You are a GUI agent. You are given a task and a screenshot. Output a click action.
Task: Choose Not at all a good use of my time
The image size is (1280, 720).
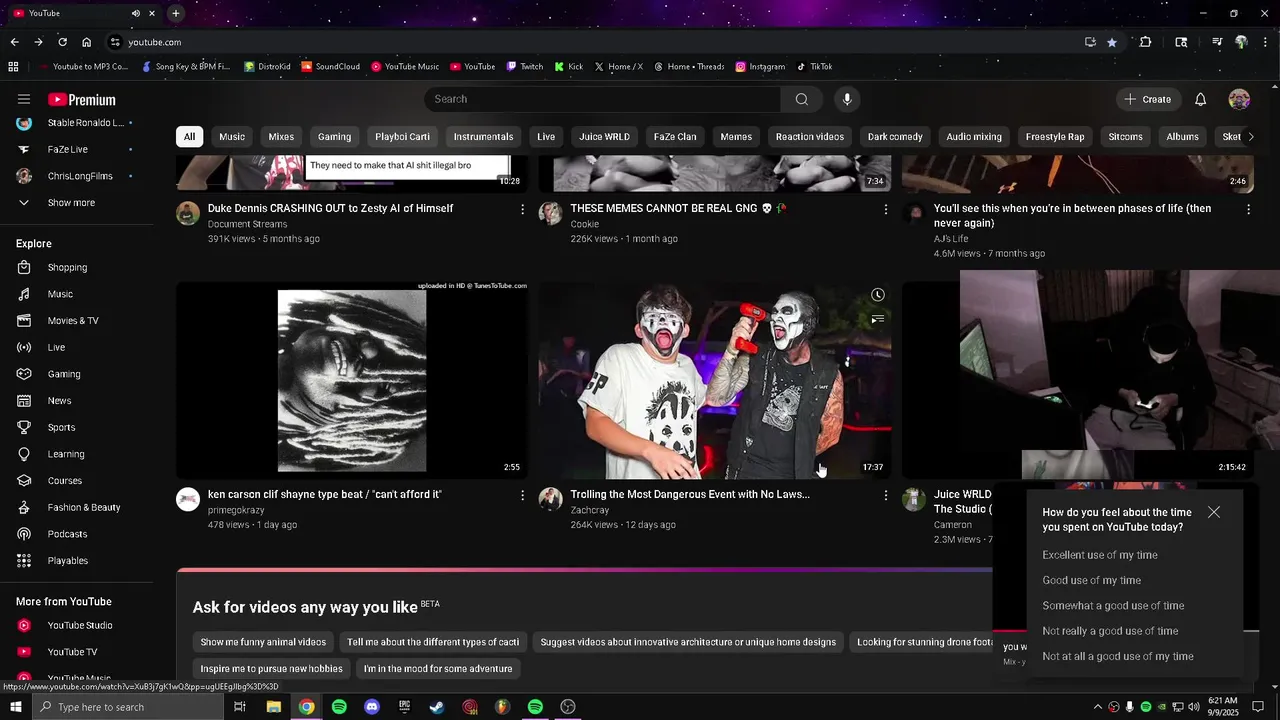pyautogui.click(x=1118, y=657)
